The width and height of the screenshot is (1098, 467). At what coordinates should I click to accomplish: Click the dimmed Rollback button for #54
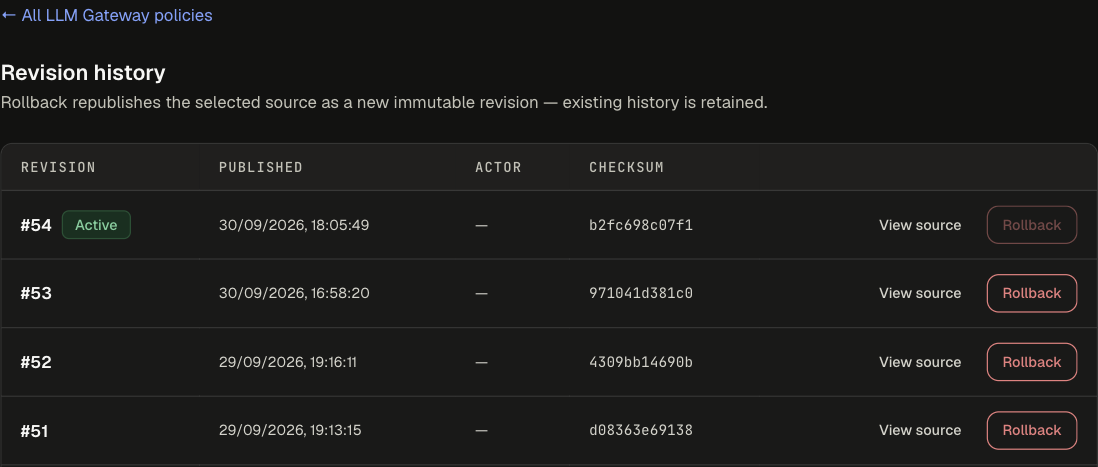1031,225
